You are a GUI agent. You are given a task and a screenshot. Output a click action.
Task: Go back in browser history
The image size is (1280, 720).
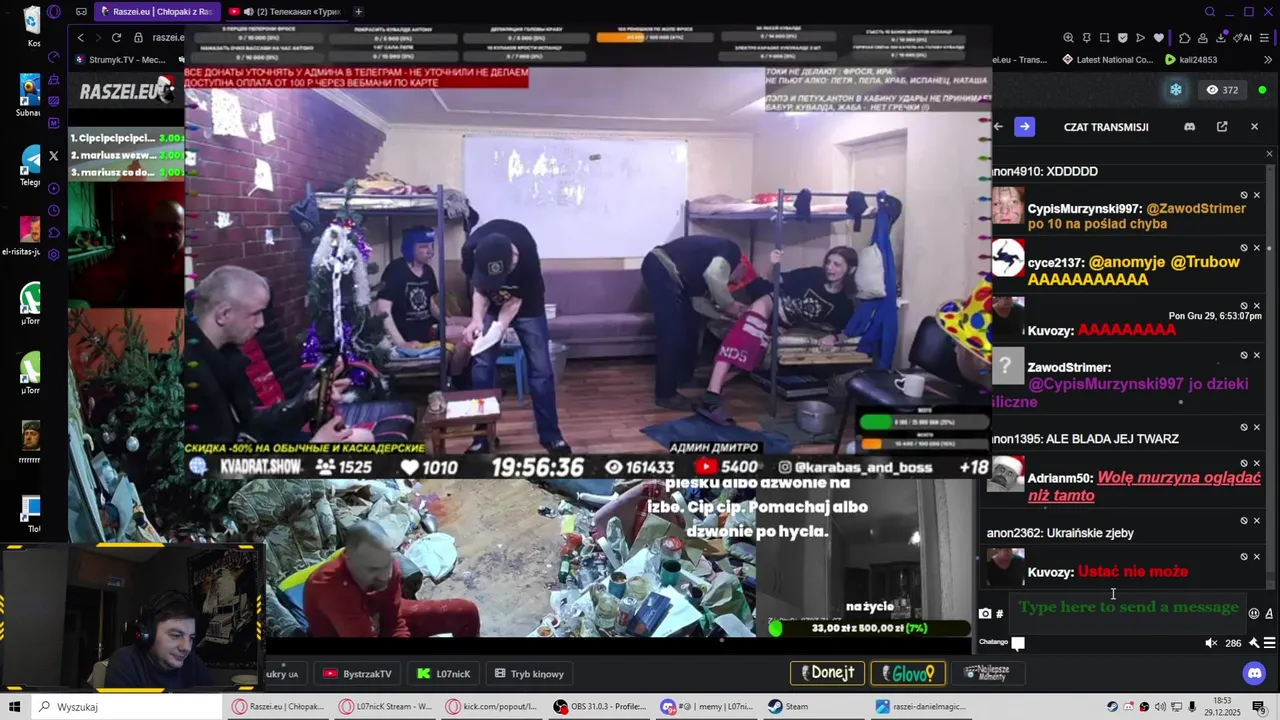(81, 38)
